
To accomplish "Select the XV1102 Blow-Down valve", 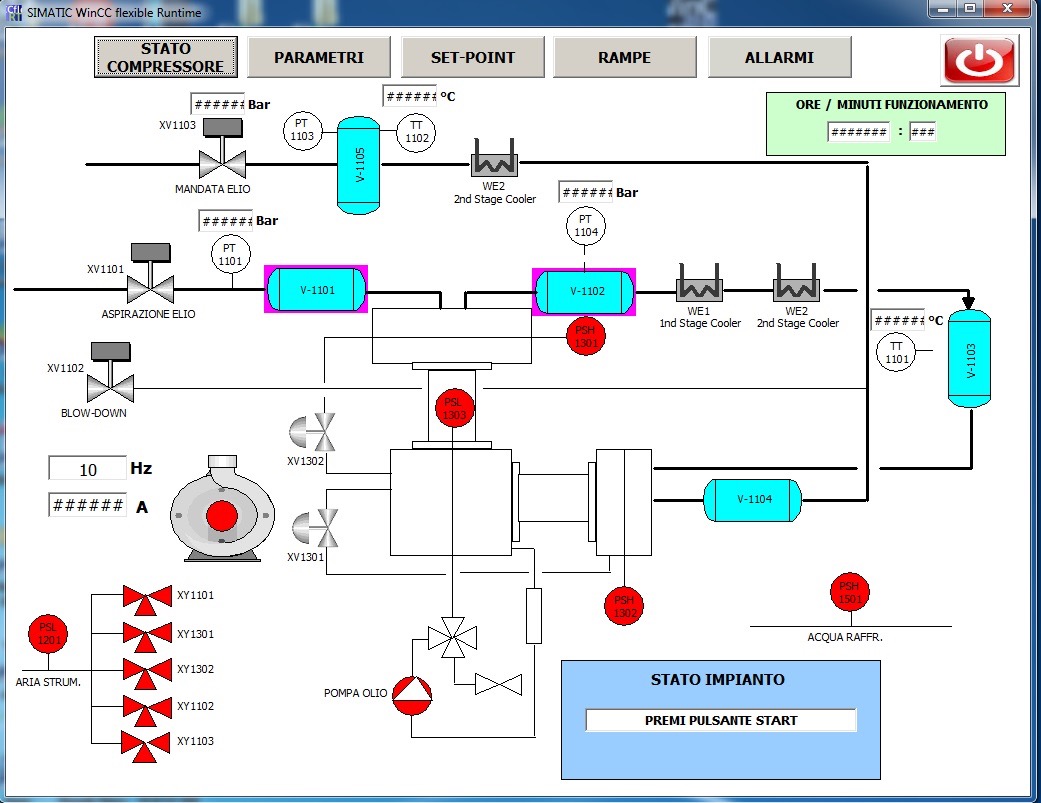I will tap(111, 372).
